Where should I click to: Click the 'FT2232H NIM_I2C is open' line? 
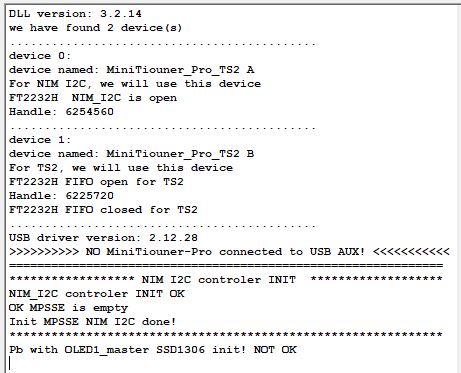93,98
